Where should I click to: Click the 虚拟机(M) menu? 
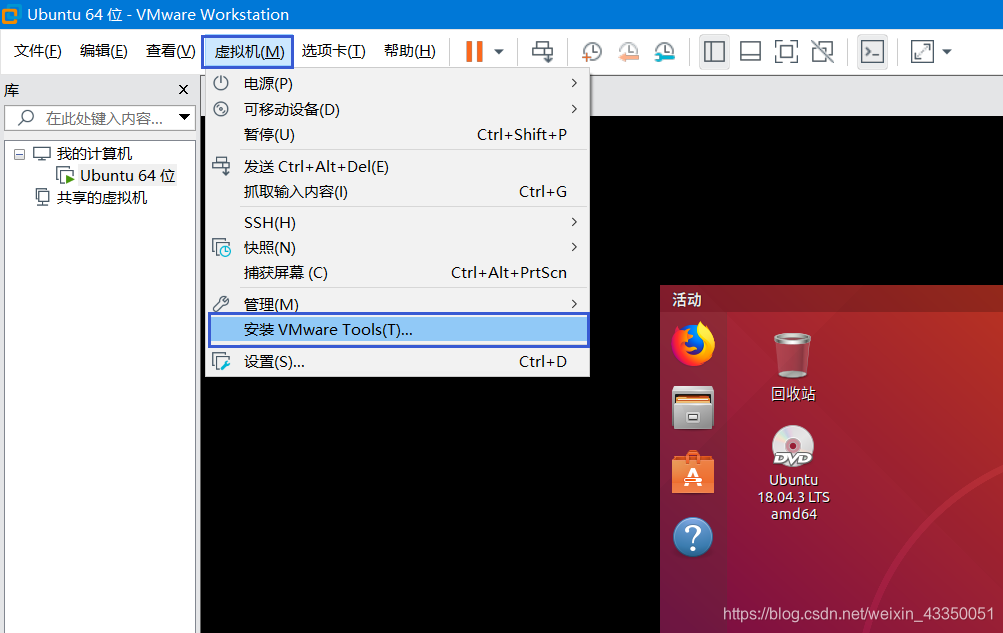(248, 52)
